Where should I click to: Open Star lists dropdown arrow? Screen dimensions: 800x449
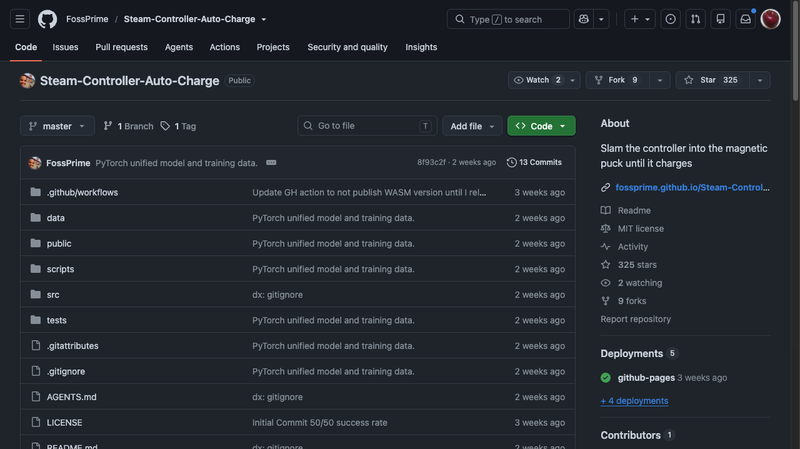(760, 80)
